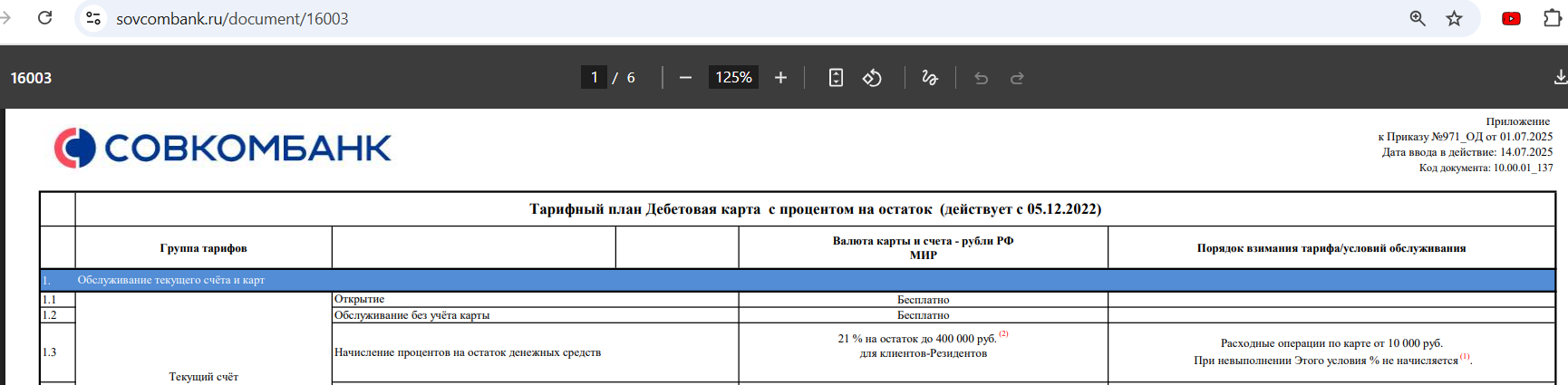Zoom out the PDF with minus button
The height and width of the screenshot is (385, 1568).
click(685, 78)
